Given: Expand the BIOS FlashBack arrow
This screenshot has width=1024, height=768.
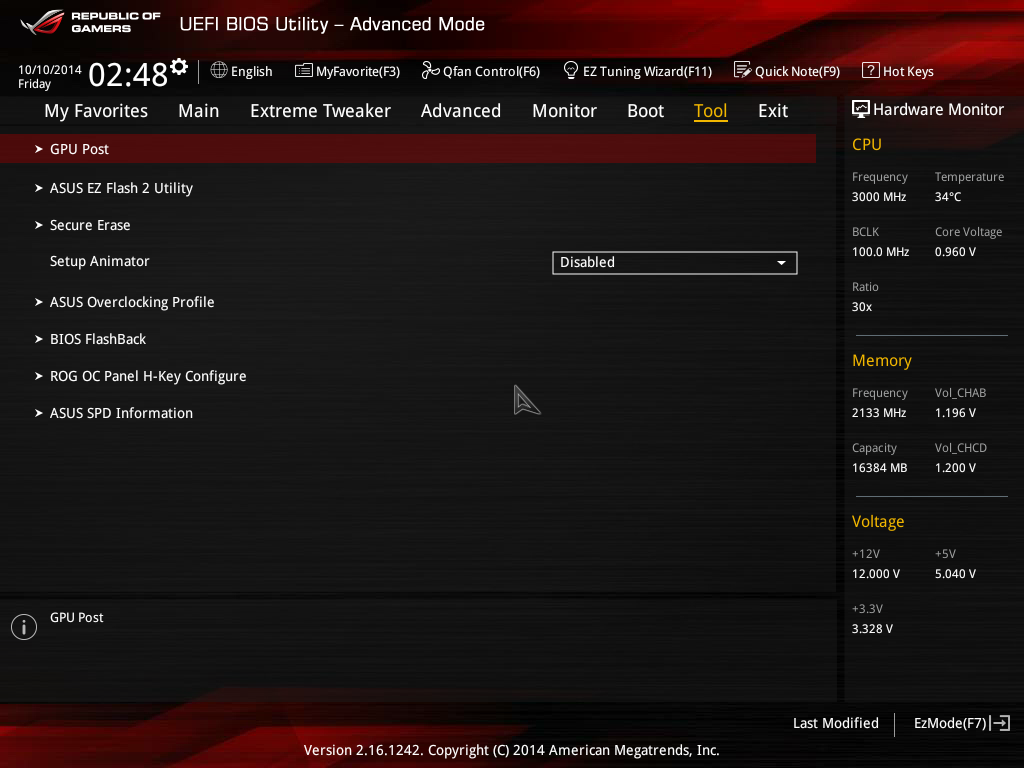Looking at the screenshot, I should coord(39,339).
